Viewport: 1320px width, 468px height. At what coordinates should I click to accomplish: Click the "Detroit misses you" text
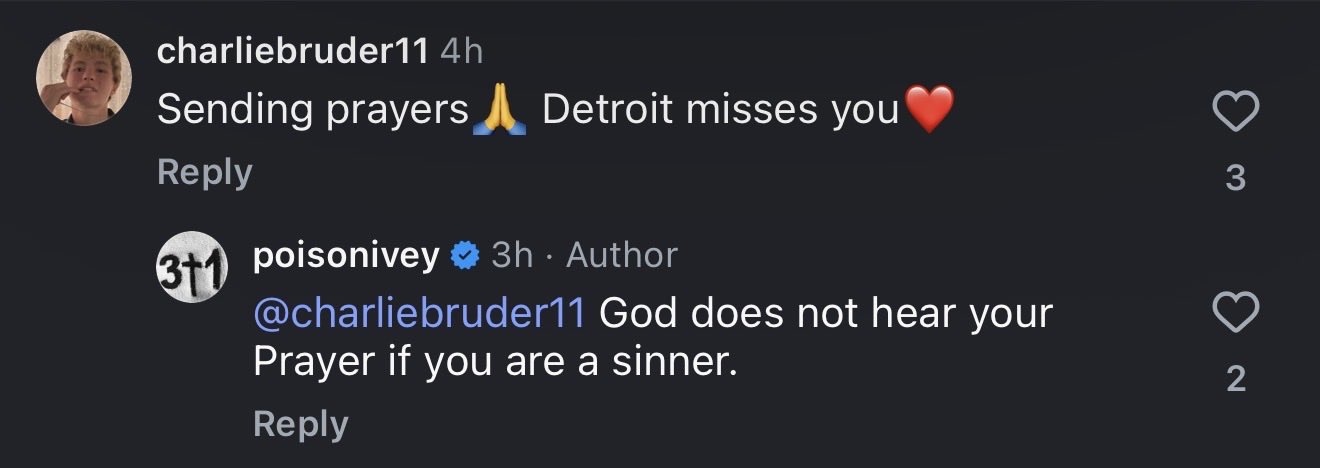(x=720, y=111)
